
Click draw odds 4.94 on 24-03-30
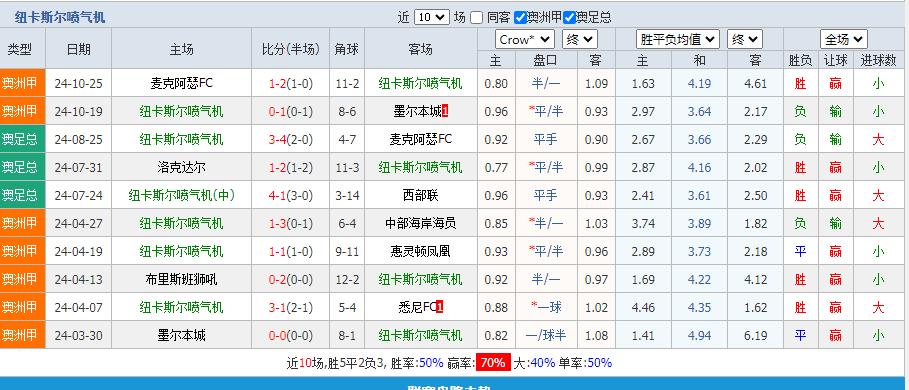[x=699, y=335]
